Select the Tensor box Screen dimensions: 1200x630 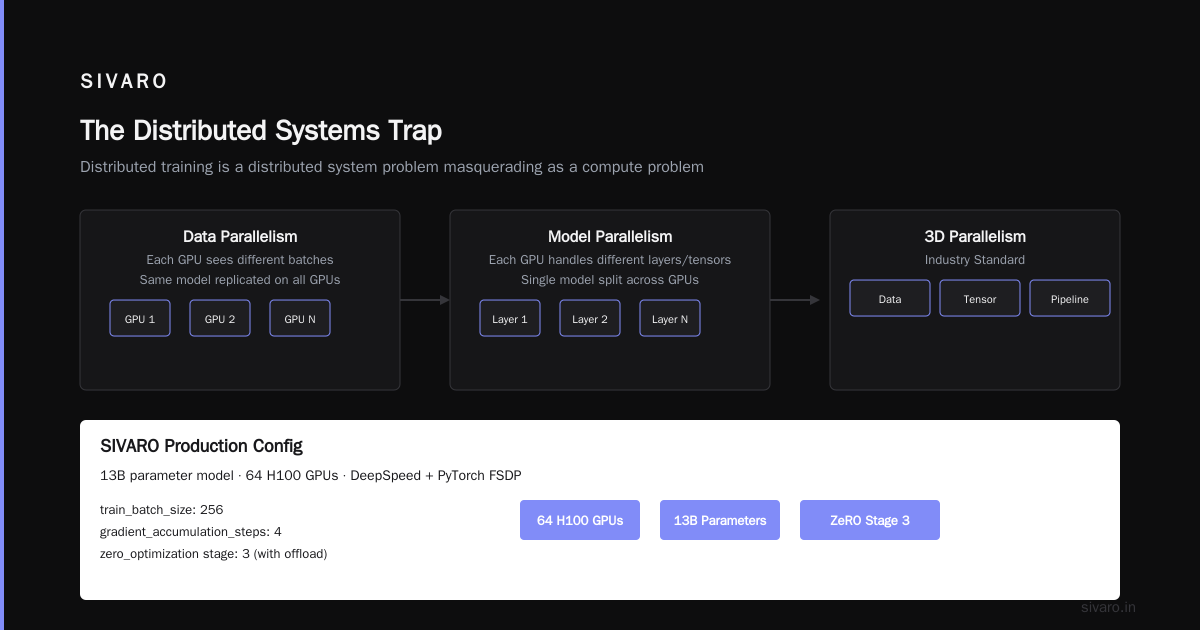pyautogui.click(x=980, y=298)
